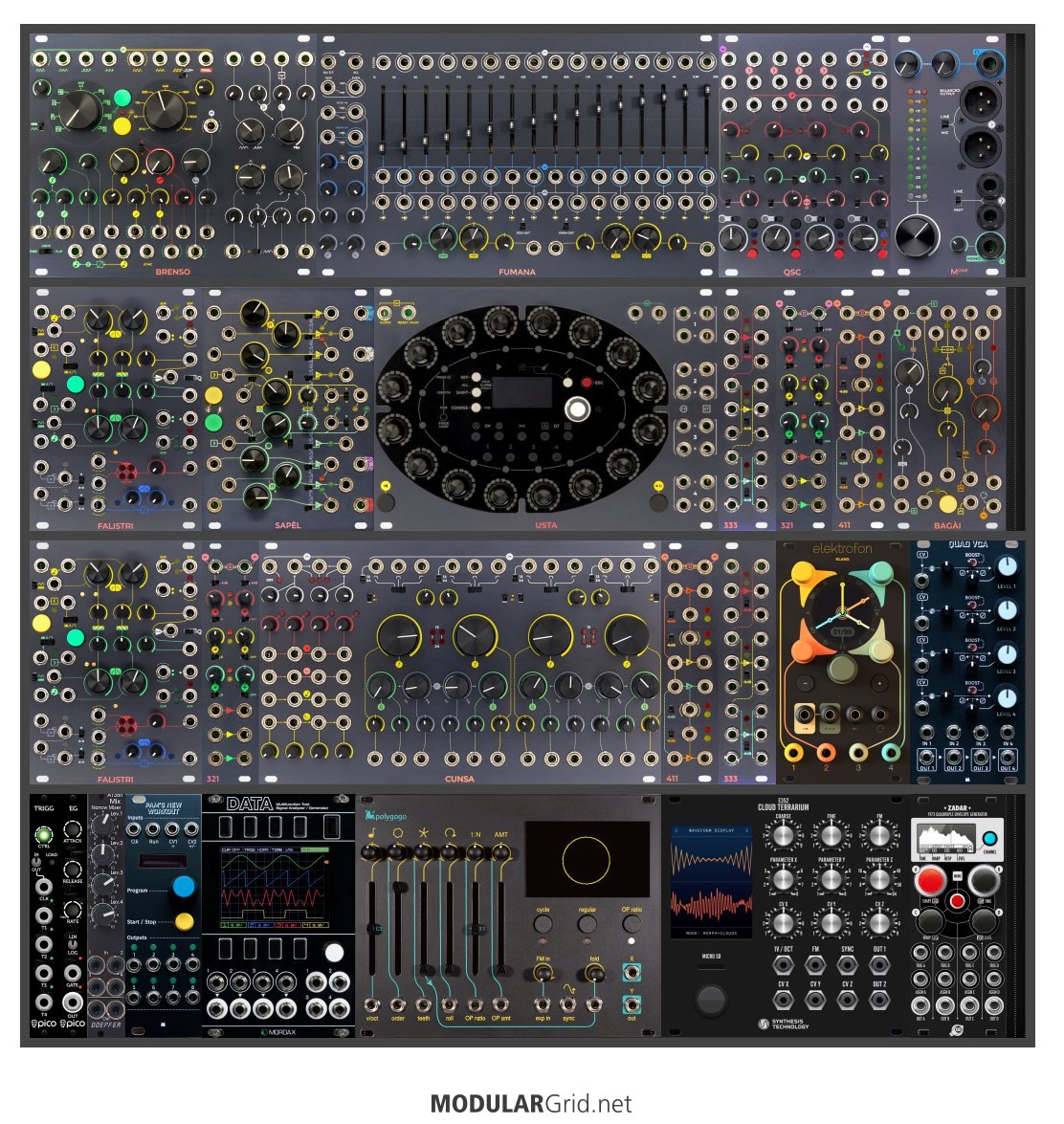Click the FINE knob on Cloud Terrarium
Screen dimensions: 1064x1124
tap(831, 834)
